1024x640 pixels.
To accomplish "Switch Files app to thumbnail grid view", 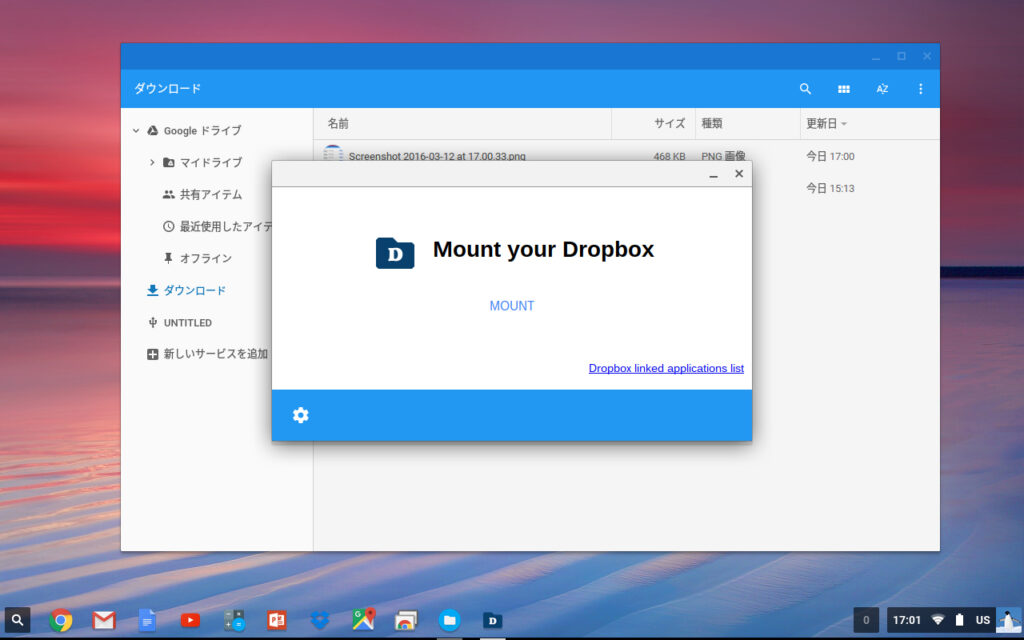I will (844, 89).
